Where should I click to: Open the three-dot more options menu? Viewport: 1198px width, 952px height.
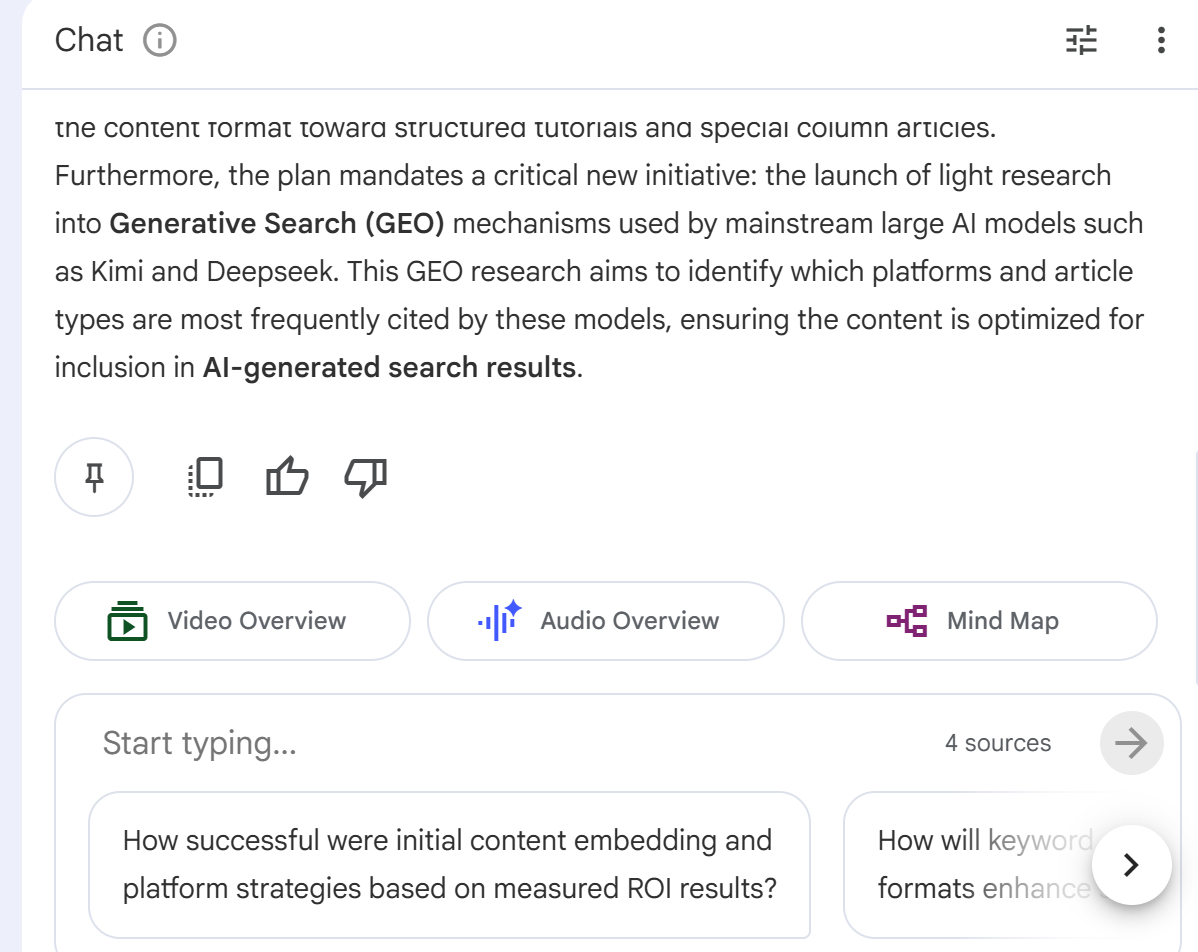coord(1161,40)
